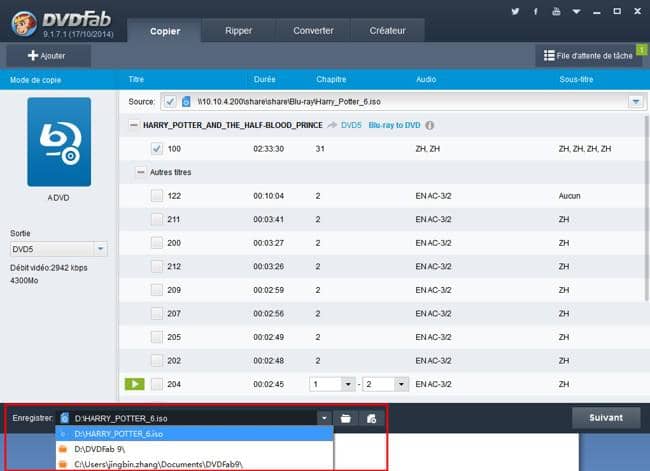Viewport: 650px width, 471px height.
Task: Check title 205 checkbox
Action: (157, 337)
